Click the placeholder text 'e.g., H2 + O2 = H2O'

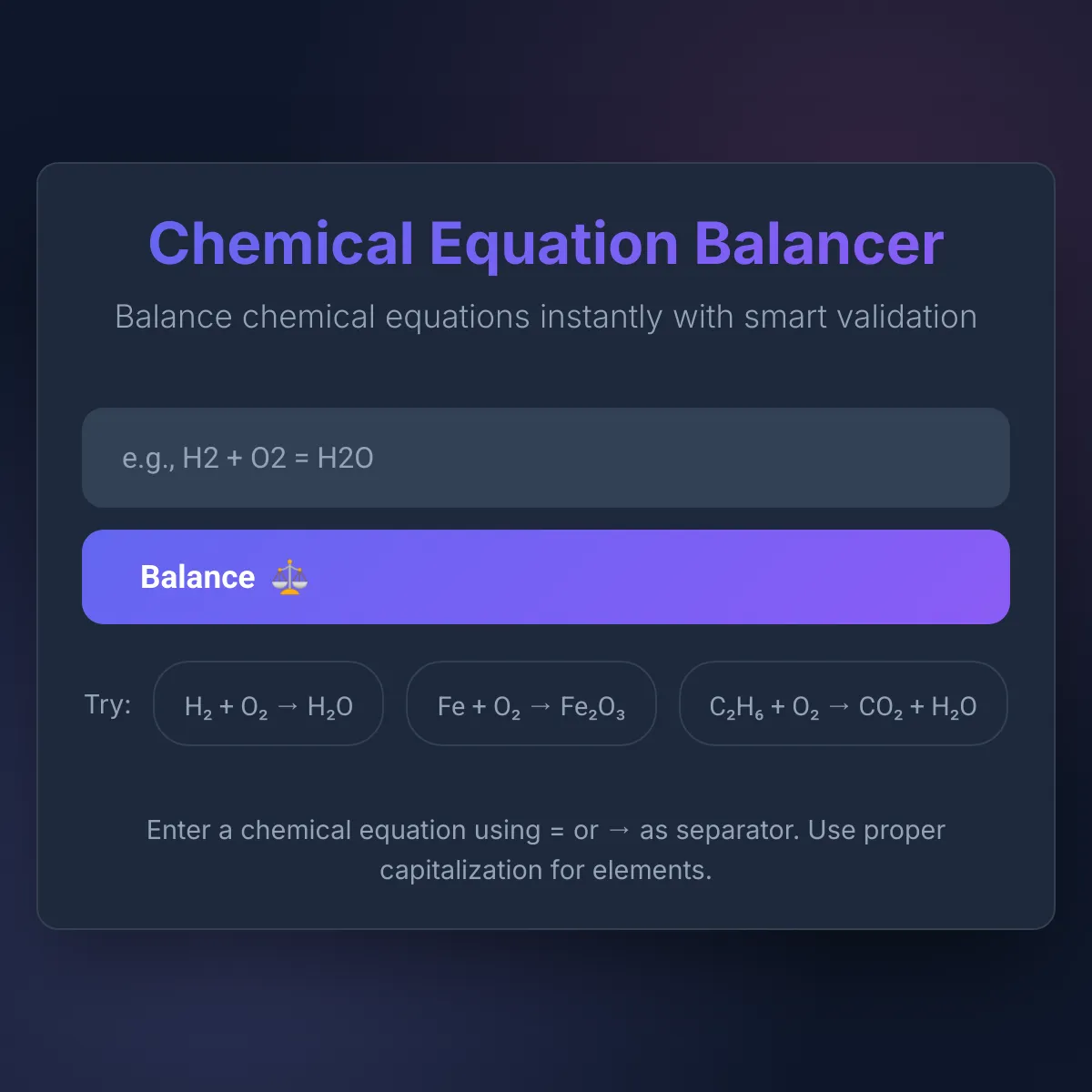pos(248,458)
